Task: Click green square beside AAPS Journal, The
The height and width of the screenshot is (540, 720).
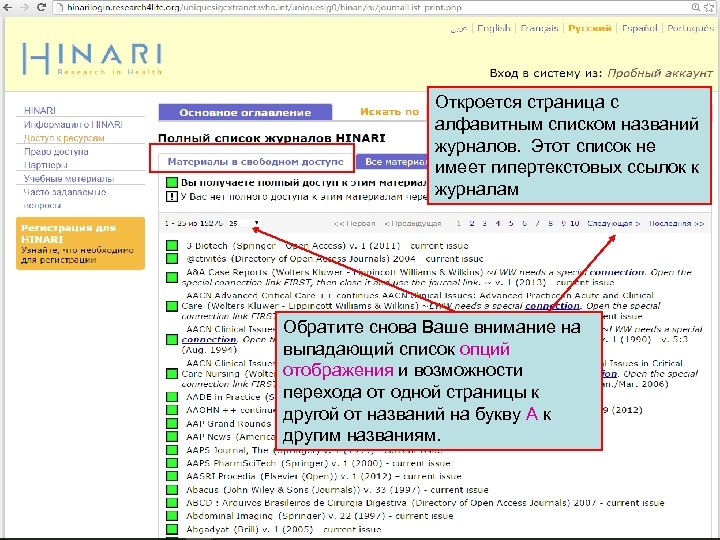Action: point(172,450)
